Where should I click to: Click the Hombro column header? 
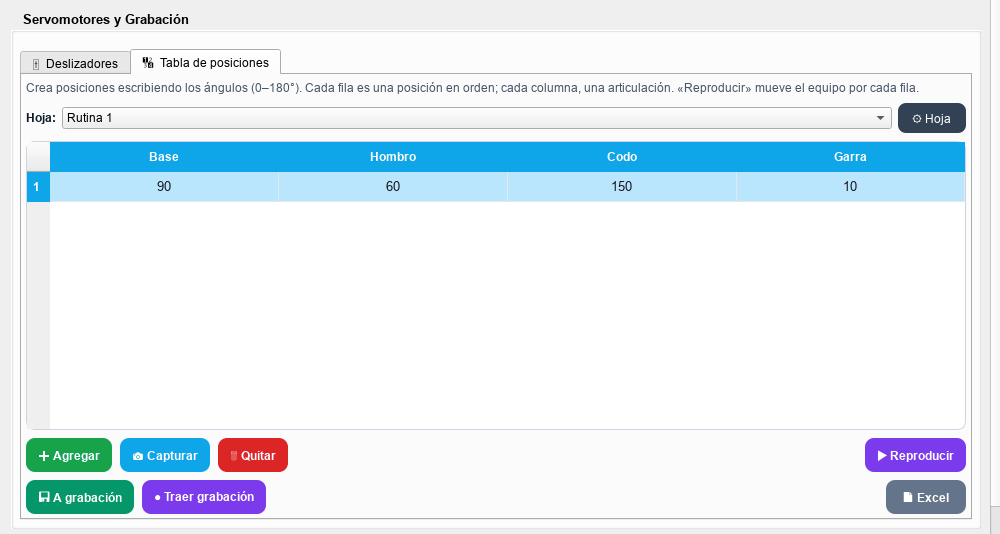[393, 157]
